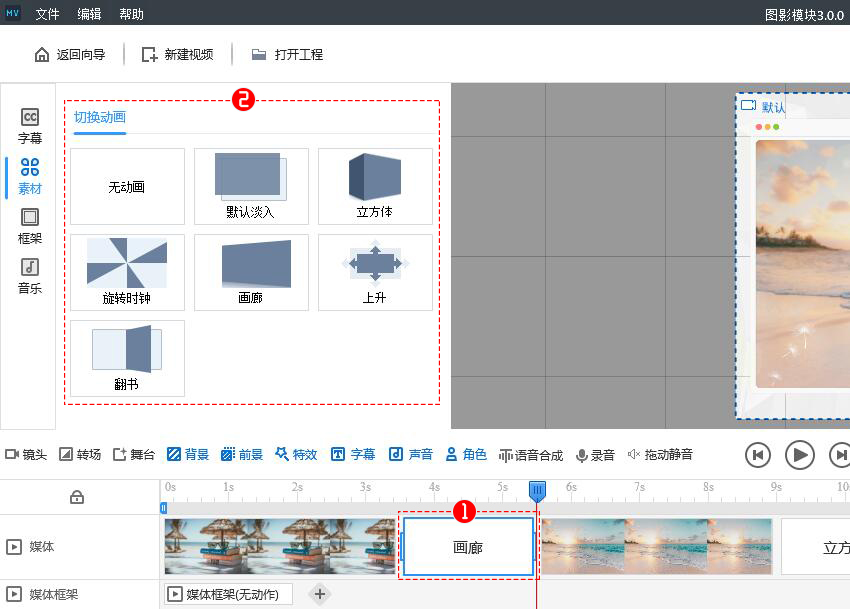
Task: Click the 语音合成 speech synthesis tool
Action: (x=531, y=455)
